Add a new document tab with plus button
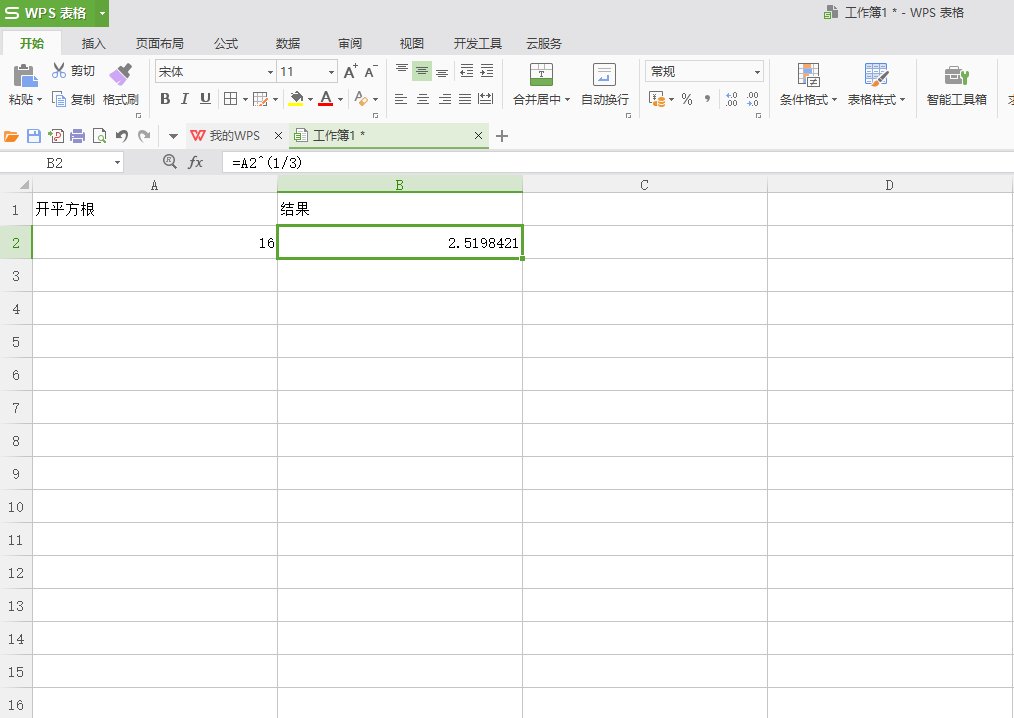This screenshot has height=718, width=1014. point(502,136)
